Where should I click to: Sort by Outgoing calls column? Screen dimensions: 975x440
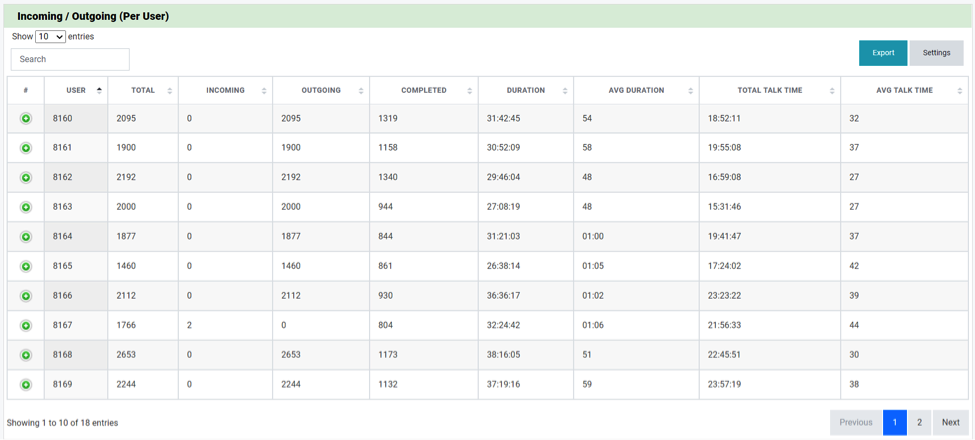321,90
